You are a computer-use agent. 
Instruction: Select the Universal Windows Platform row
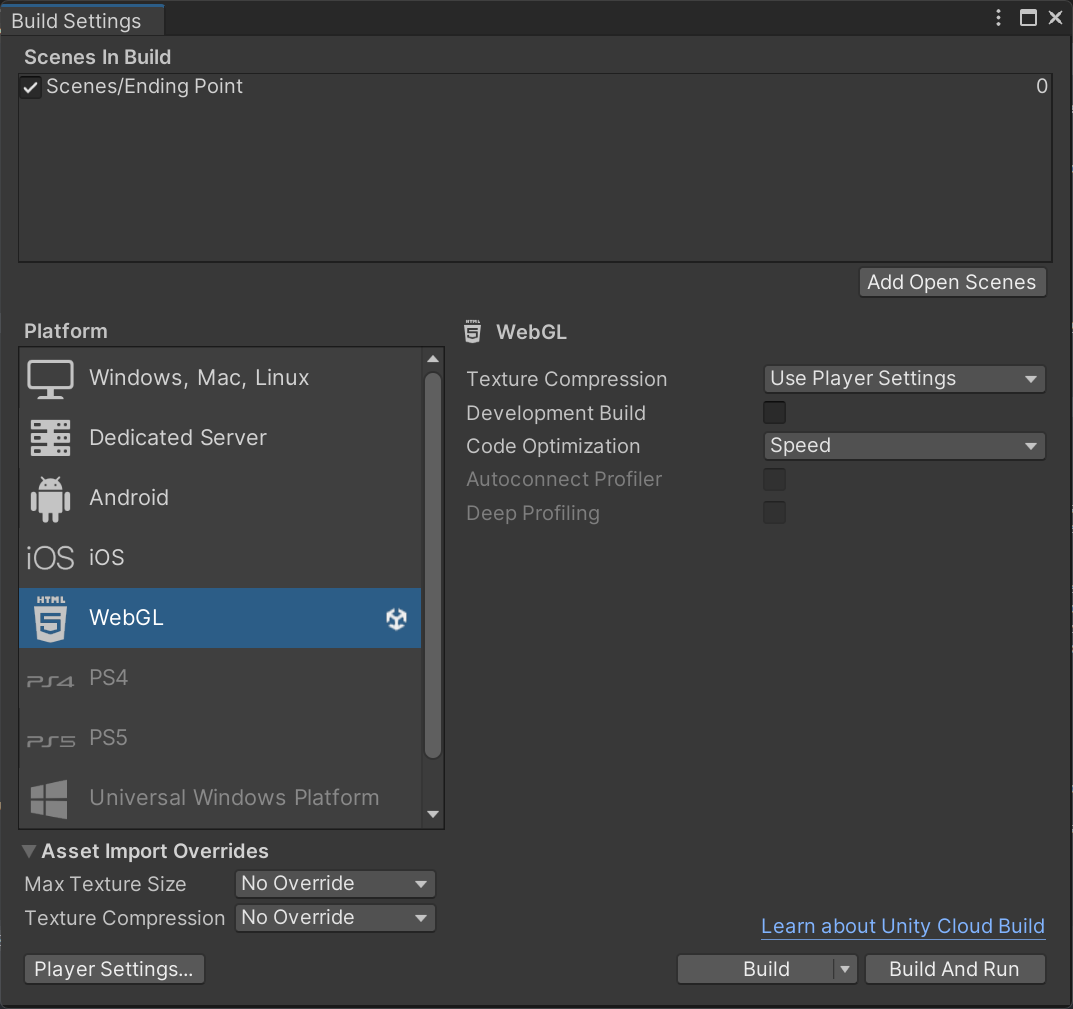(x=220, y=798)
